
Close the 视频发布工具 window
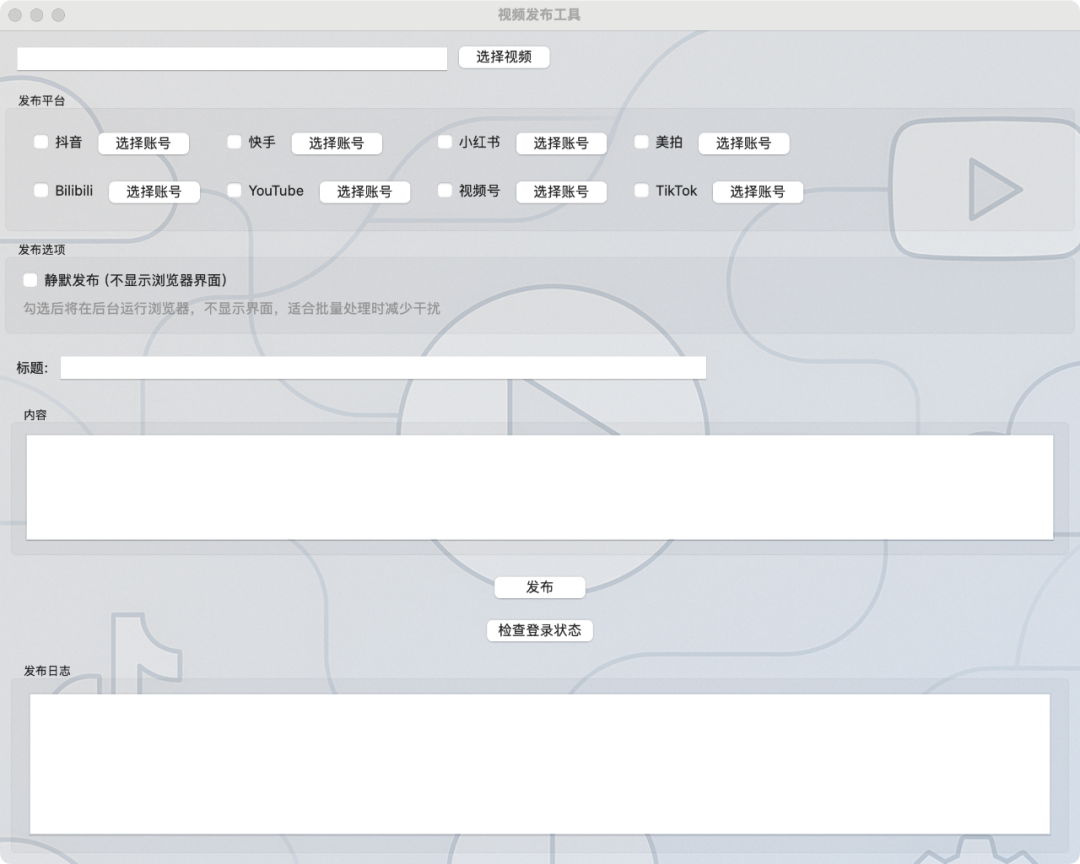point(15,15)
